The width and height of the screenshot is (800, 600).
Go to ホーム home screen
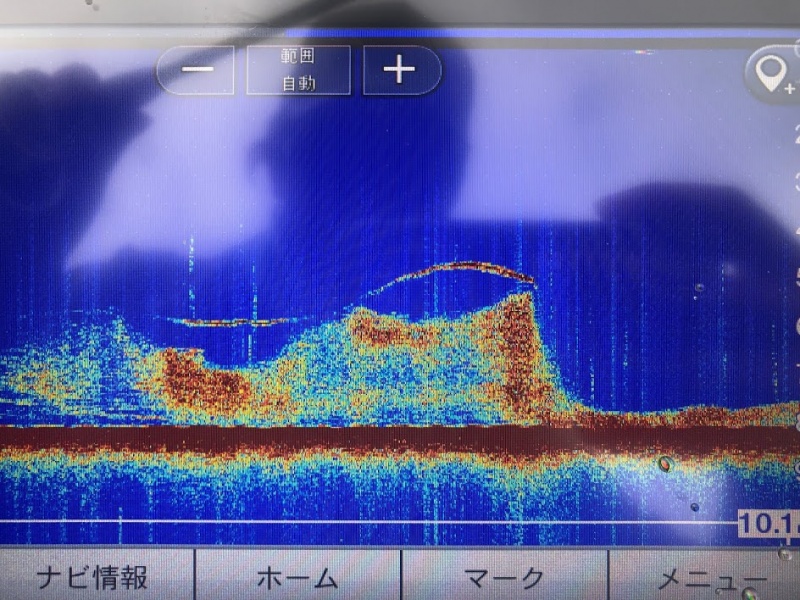[297, 577]
